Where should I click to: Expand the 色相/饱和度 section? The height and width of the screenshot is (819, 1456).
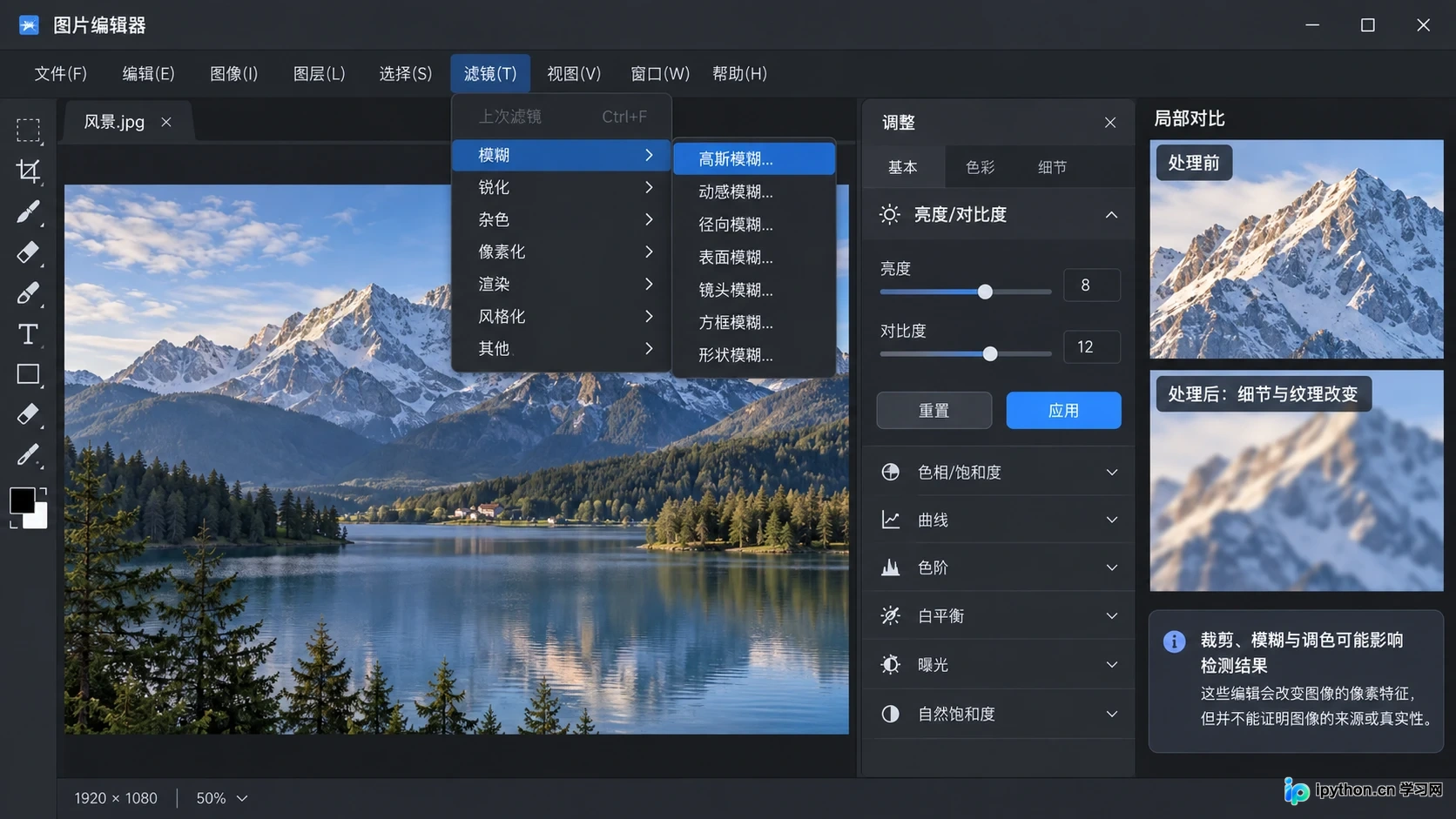click(x=1112, y=472)
